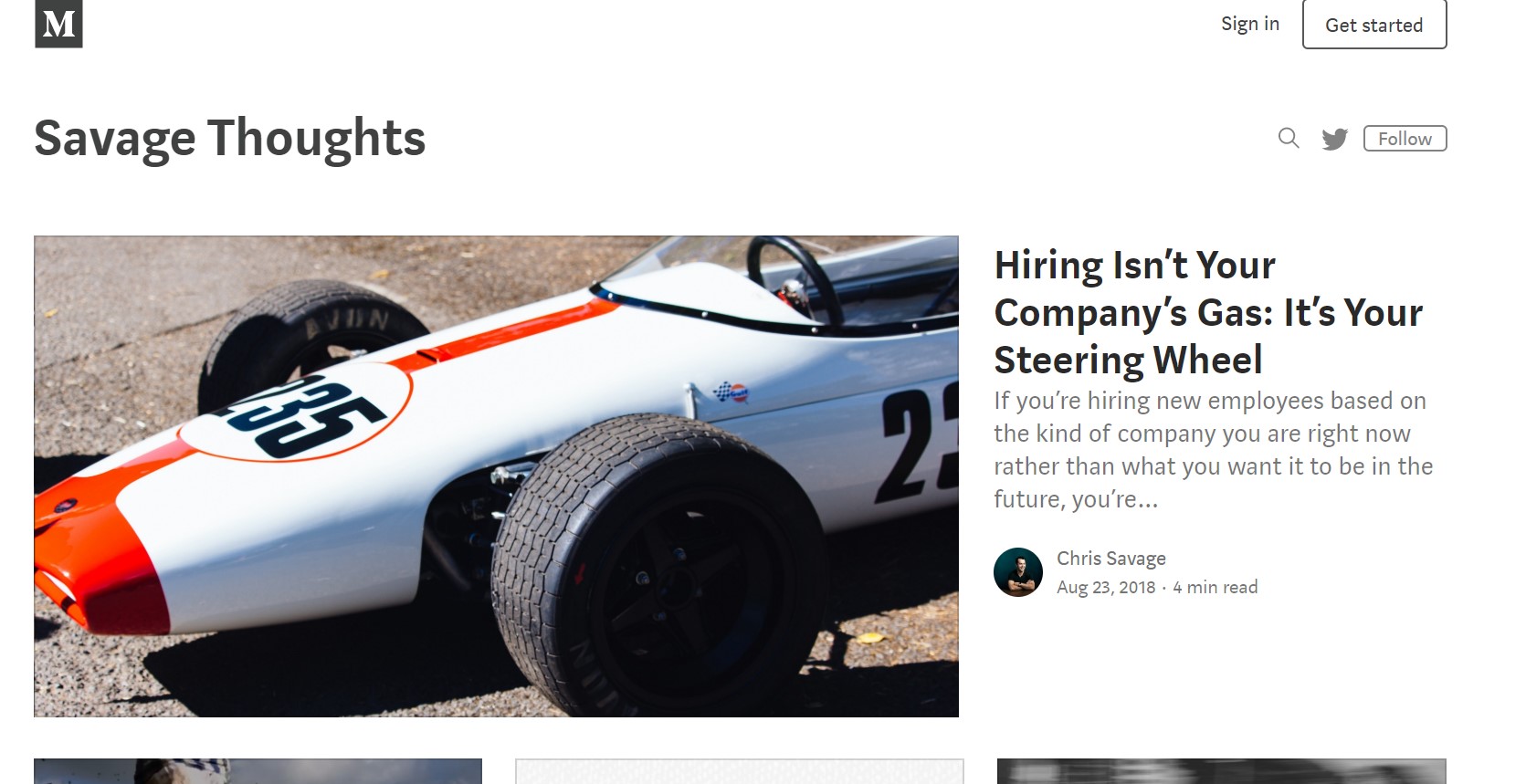
Task: Click the Get started button
Action: [1374, 25]
